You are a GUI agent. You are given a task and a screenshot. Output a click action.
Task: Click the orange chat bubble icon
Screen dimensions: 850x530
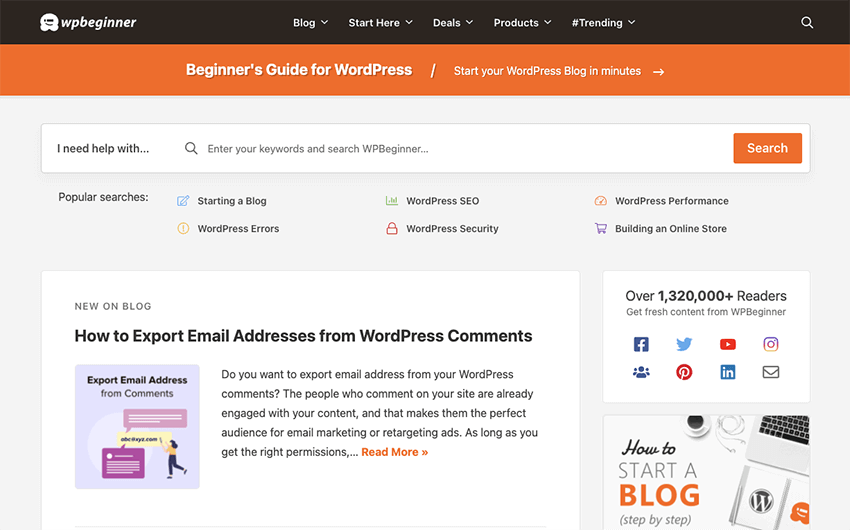800,512
